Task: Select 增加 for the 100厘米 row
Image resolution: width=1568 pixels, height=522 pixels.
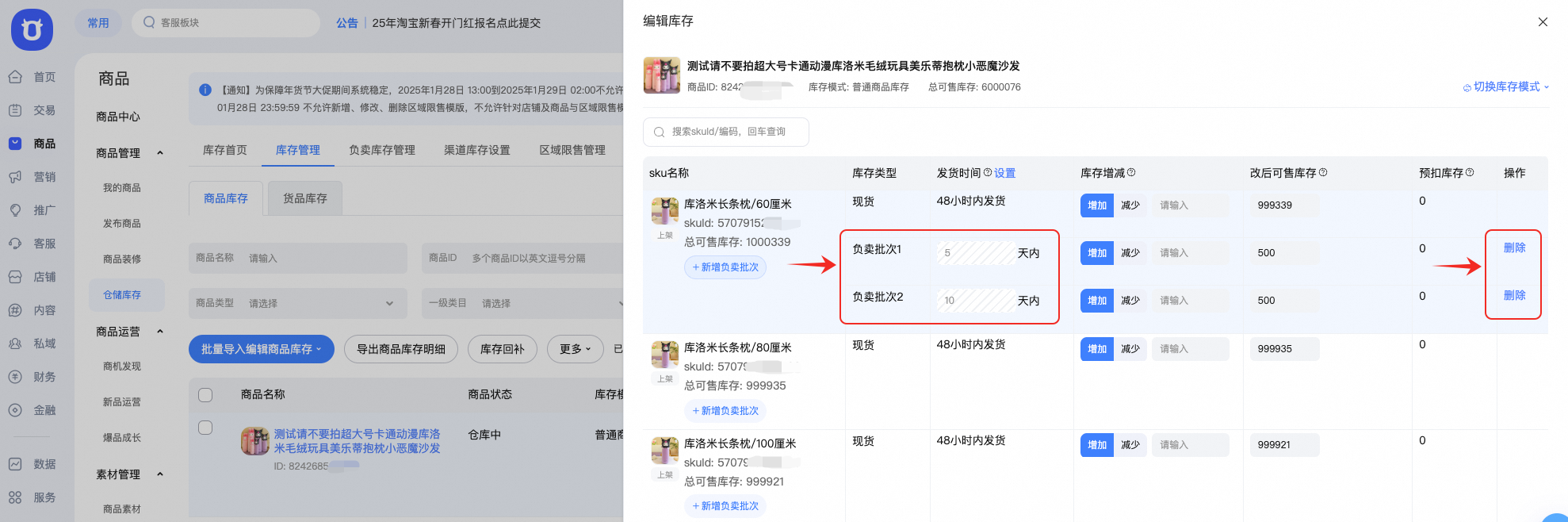Action: click(x=1097, y=445)
